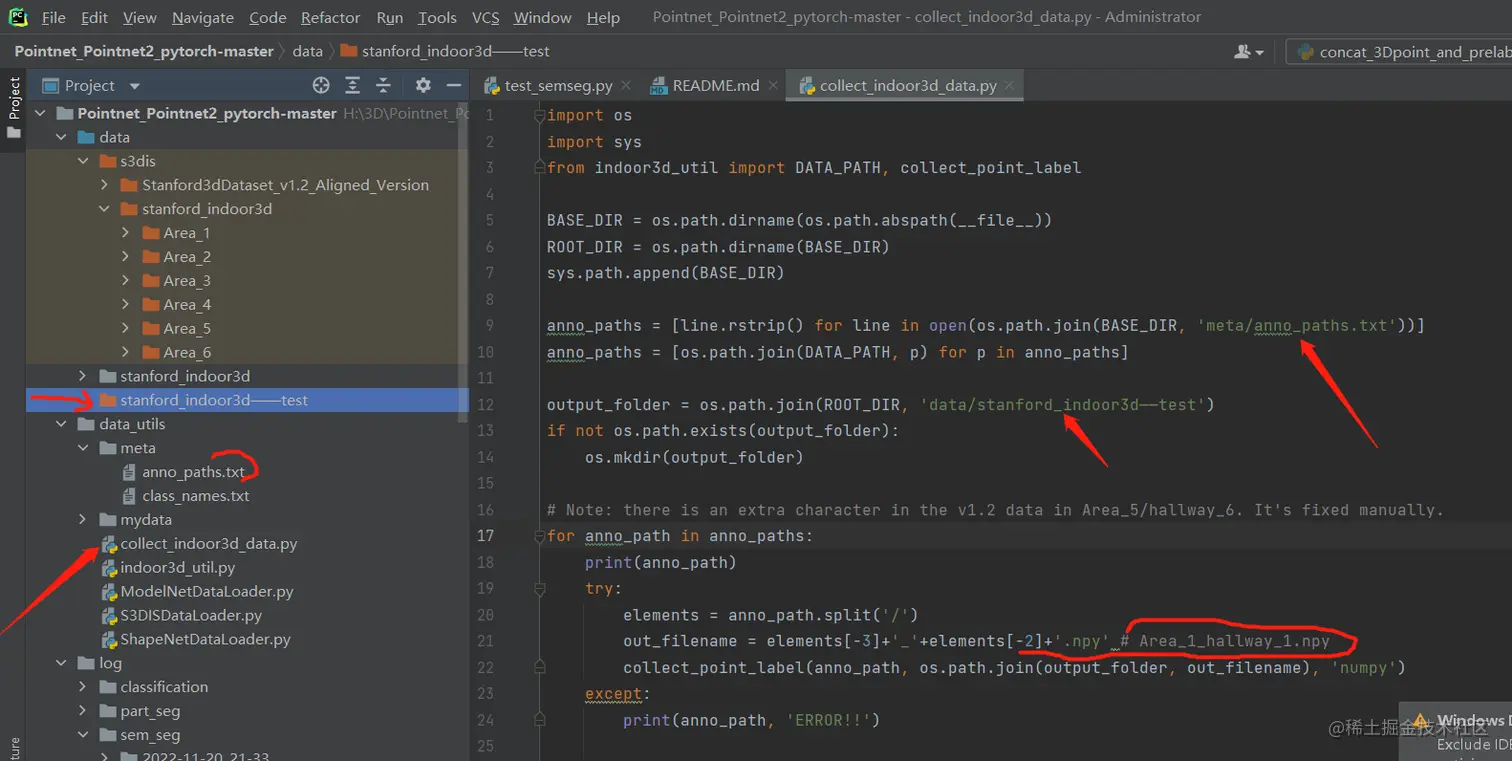
Task: Open the log folder
Action: (x=110, y=663)
